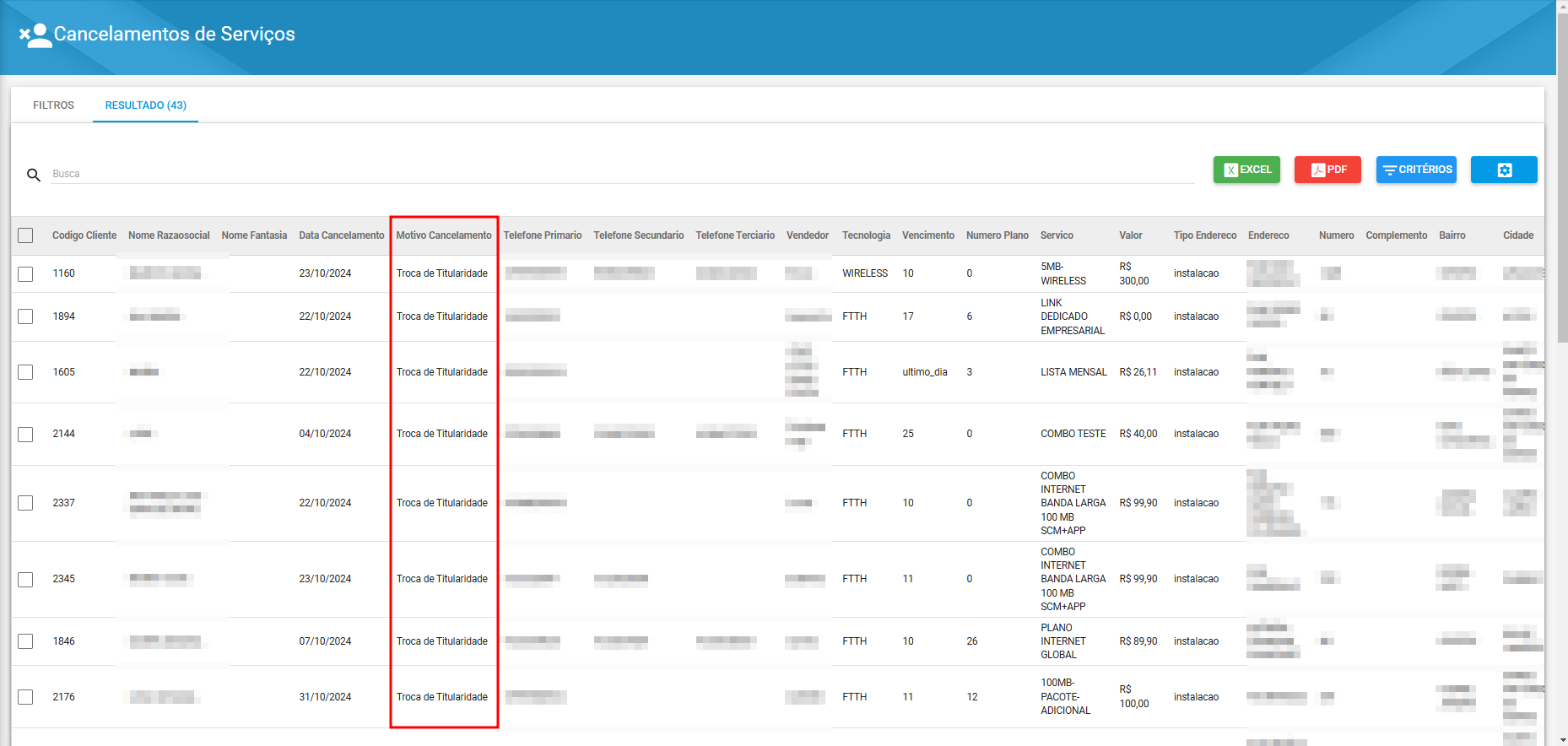Viewport: 1568px width, 746px height.
Task: Click the Tipo Endereco column header
Action: (1205, 235)
